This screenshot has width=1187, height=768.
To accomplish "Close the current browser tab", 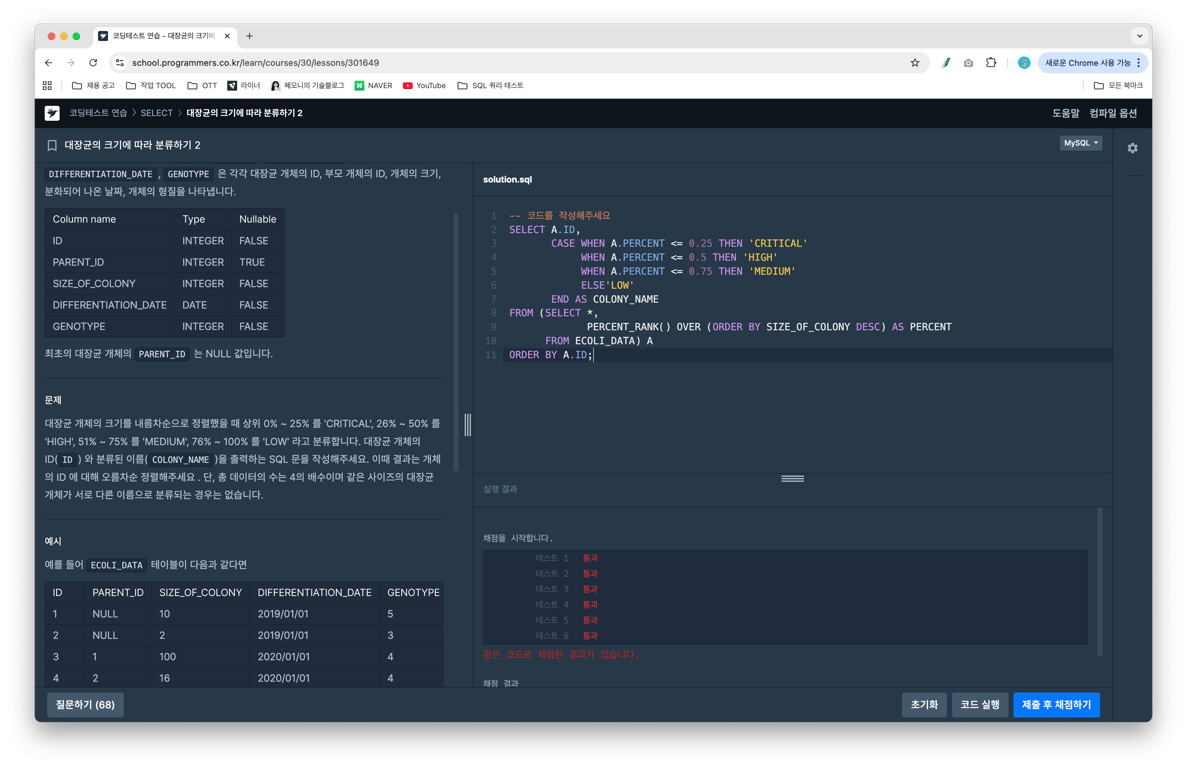I will (x=227, y=36).
